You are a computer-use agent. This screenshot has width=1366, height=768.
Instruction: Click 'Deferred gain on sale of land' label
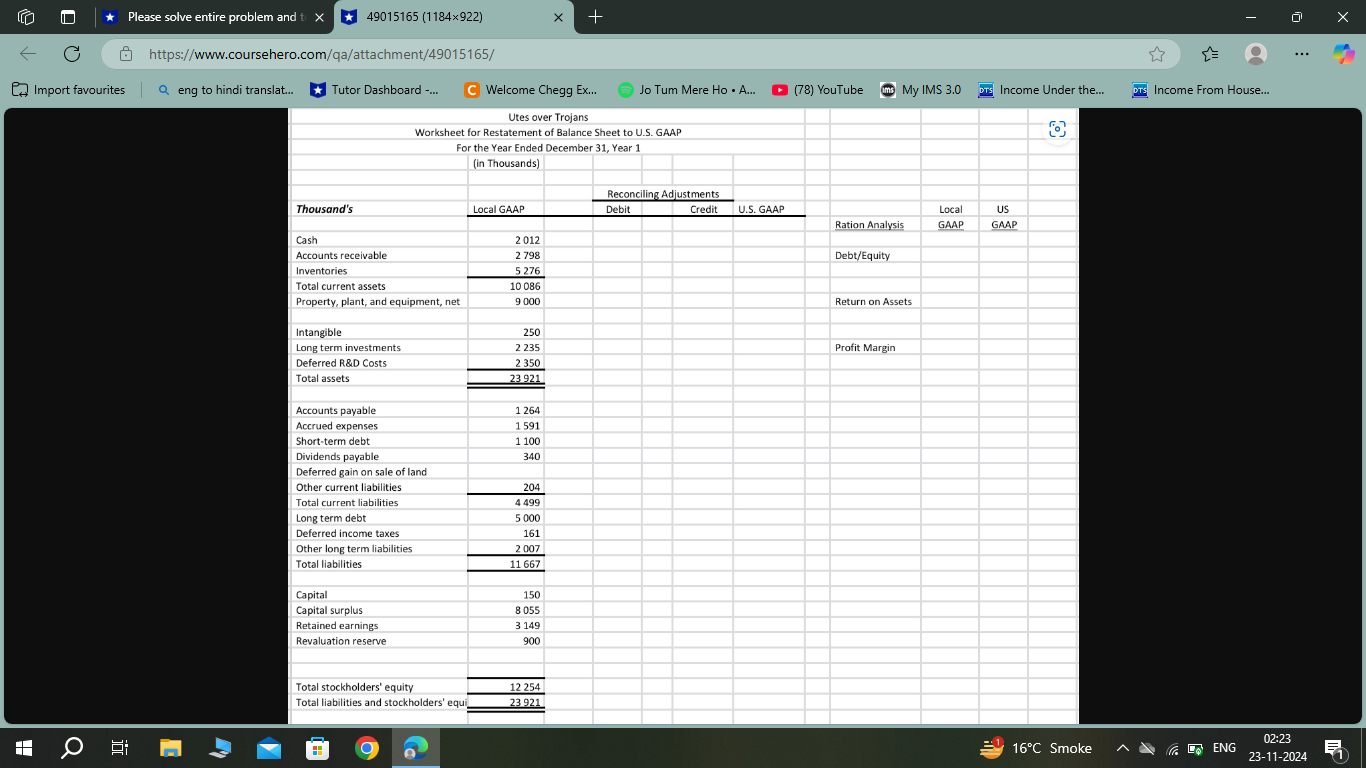(x=361, y=472)
